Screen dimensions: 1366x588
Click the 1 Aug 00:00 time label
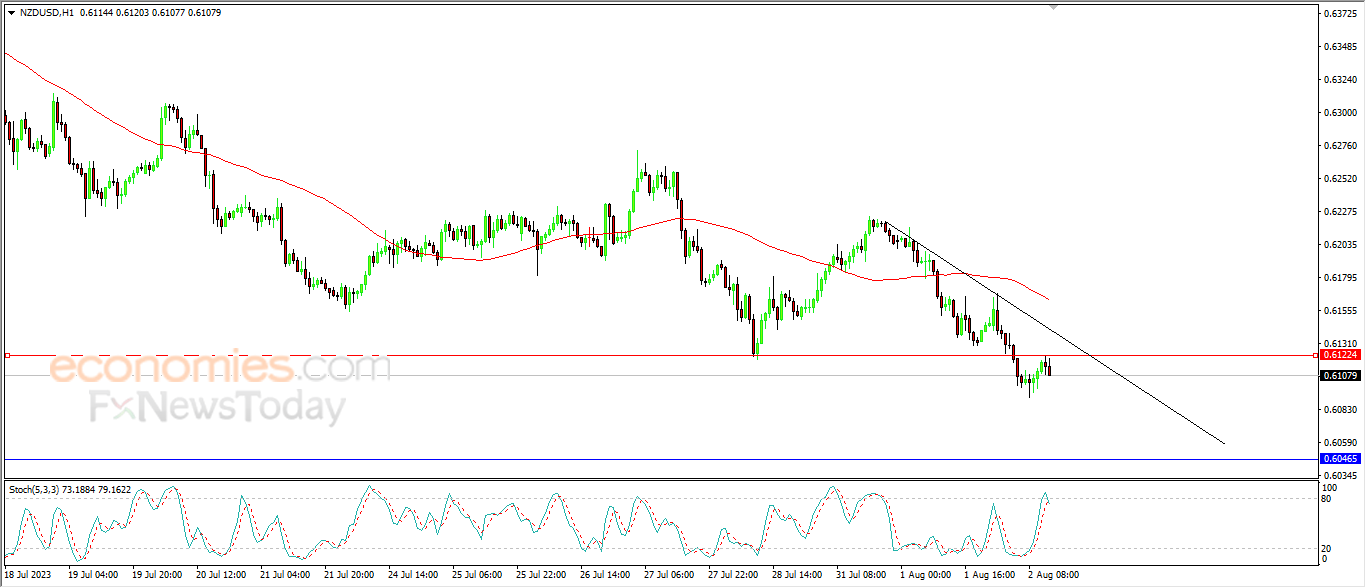924,575
